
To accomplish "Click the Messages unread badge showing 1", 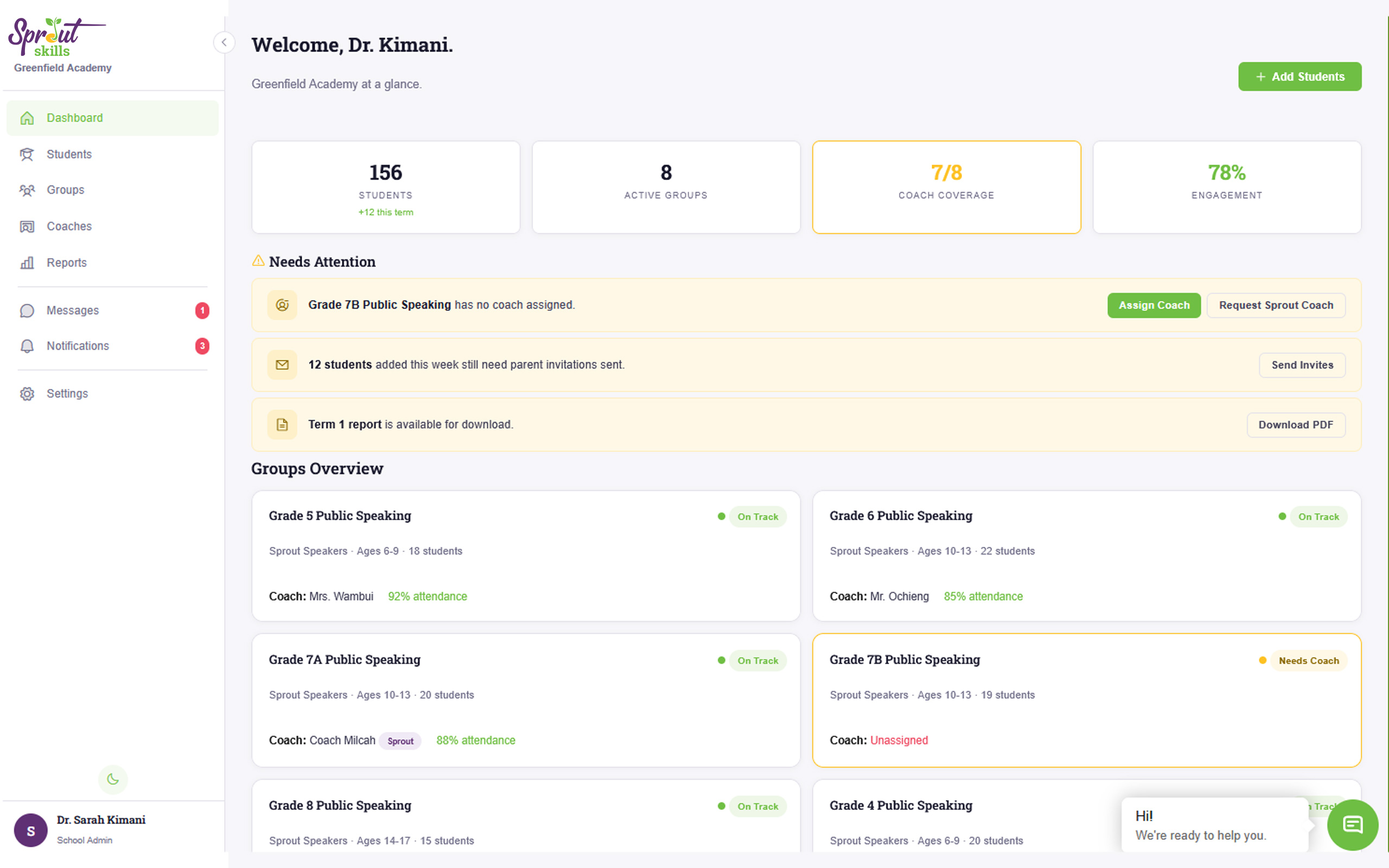I will 202,310.
